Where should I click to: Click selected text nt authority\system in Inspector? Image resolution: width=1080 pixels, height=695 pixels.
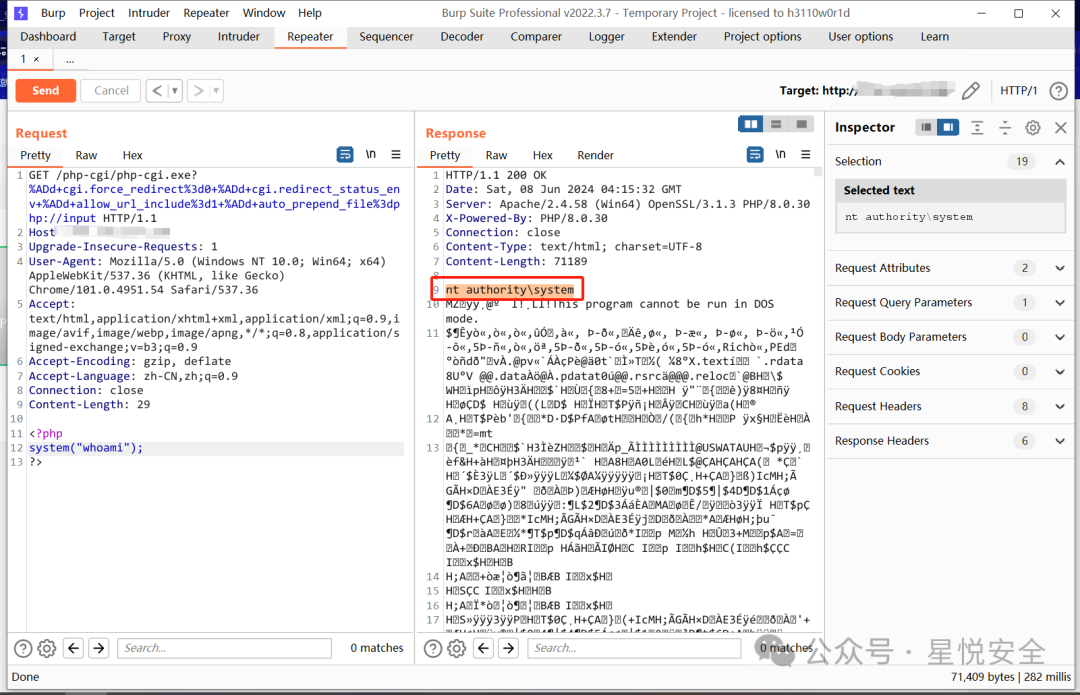click(x=908, y=217)
